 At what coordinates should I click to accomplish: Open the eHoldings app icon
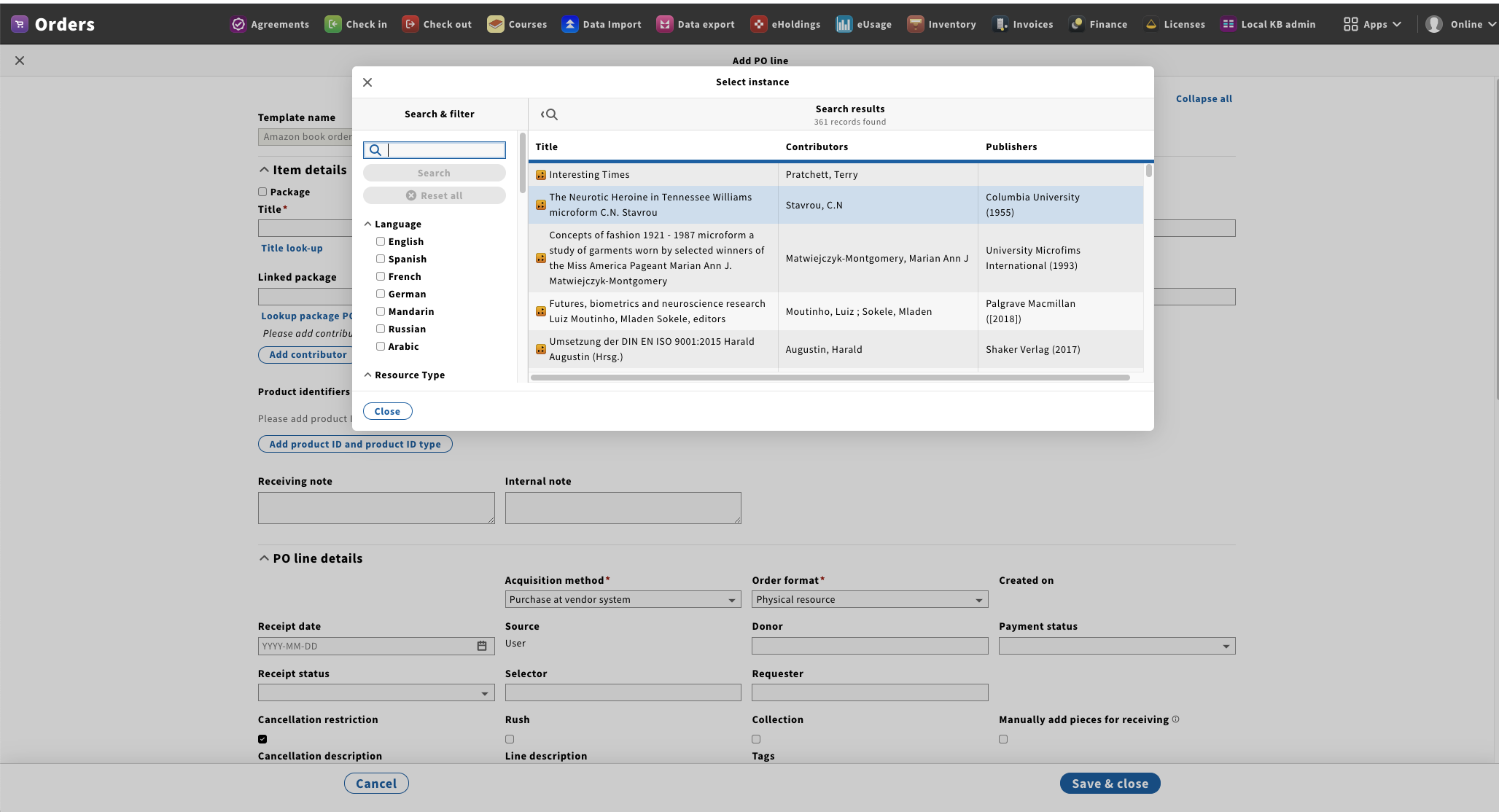pos(758,24)
